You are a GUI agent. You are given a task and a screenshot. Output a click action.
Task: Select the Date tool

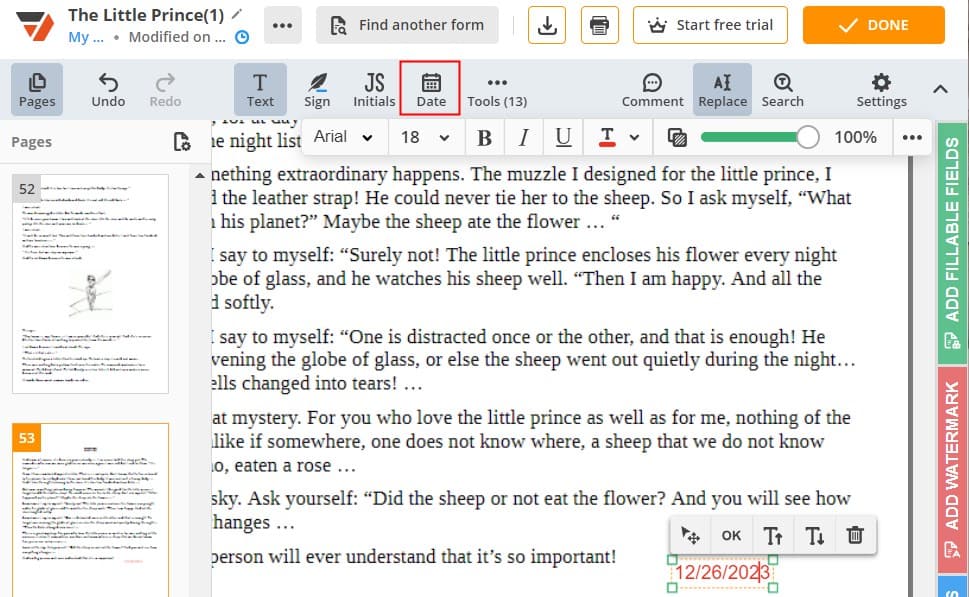(x=430, y=88)
